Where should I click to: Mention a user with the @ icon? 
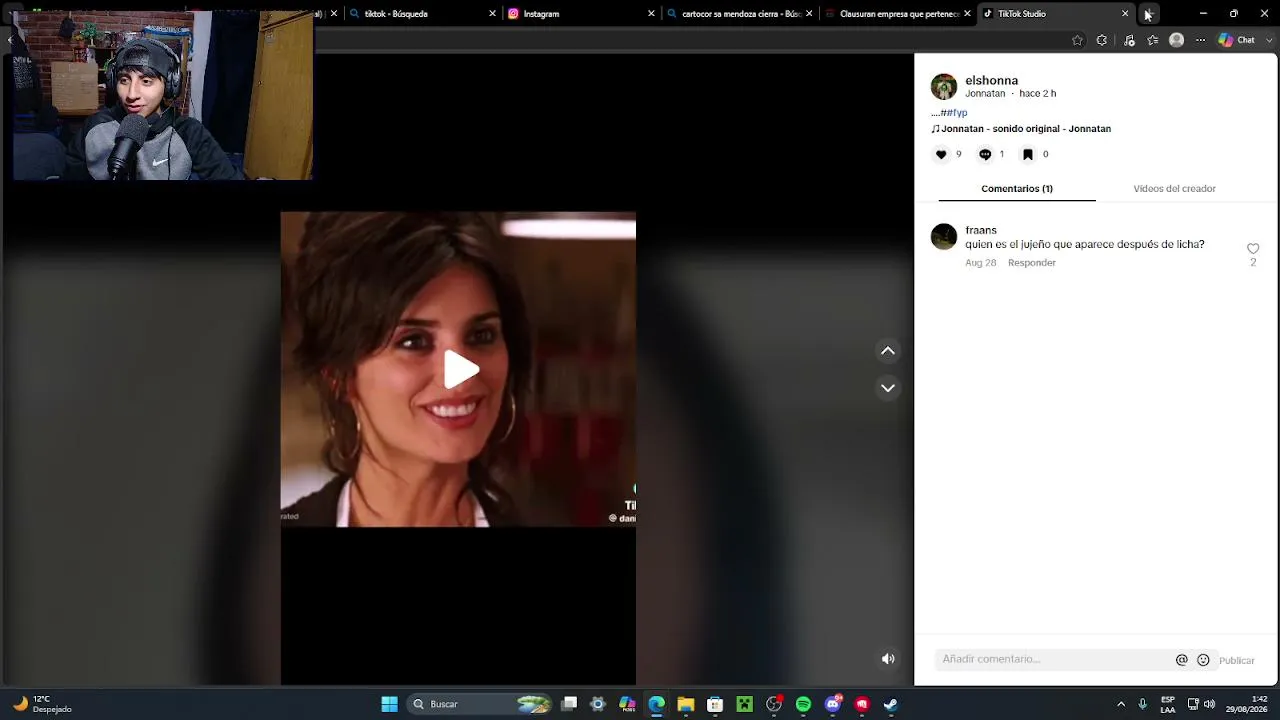pos(1181,660)
